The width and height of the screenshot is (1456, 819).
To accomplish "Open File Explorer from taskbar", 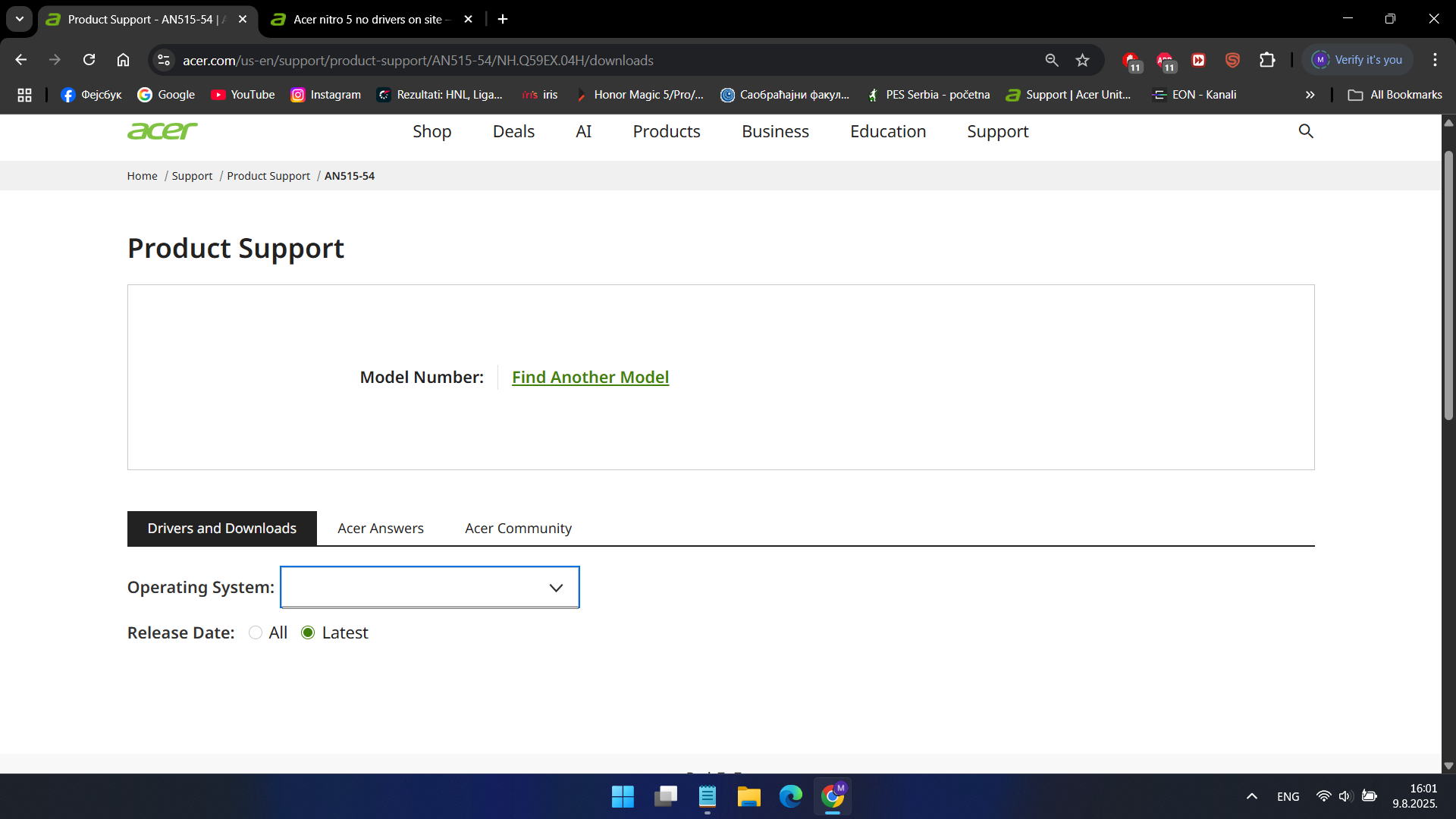I will click(748, 796).
